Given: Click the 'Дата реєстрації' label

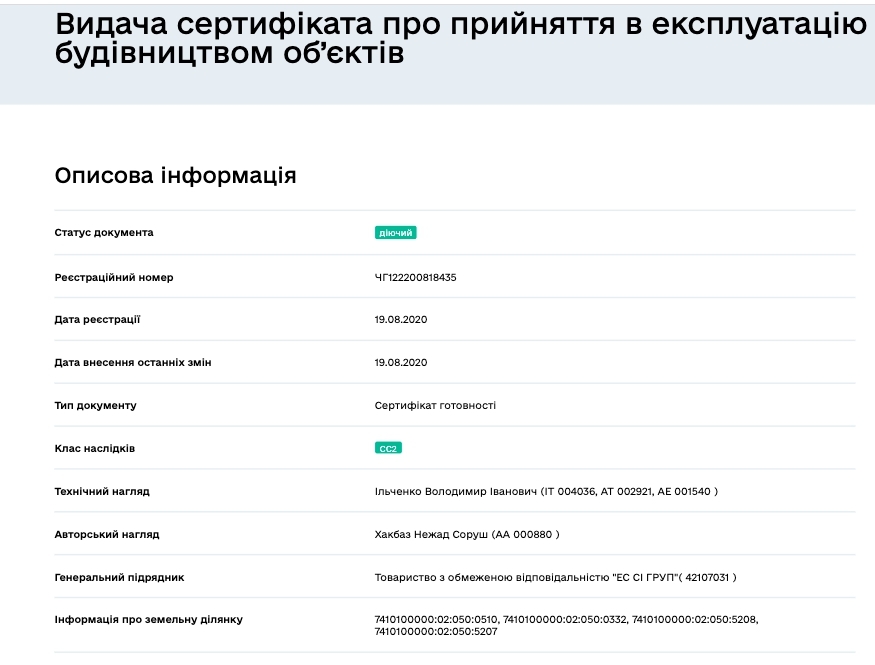Looking at the screenshot, I should tap(97, 320).
